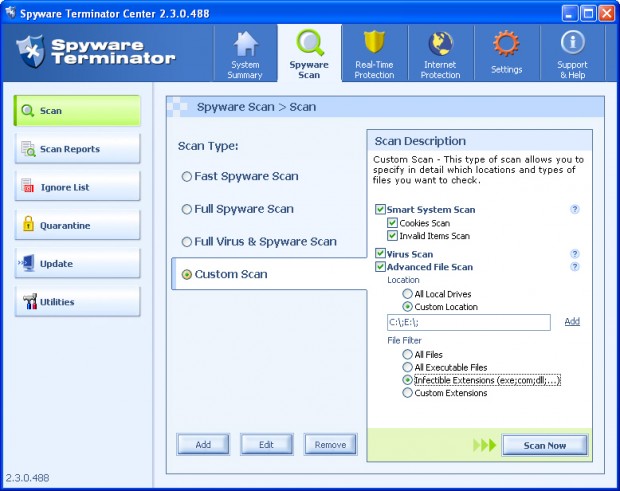Uncheck Invalid Items Scan
Viewport: 620px width, 491px height.
(392, 236)
